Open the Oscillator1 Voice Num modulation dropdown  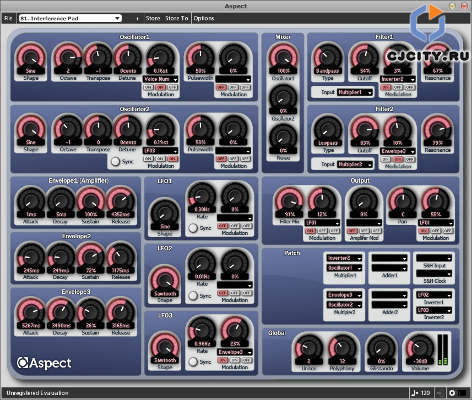161,79
